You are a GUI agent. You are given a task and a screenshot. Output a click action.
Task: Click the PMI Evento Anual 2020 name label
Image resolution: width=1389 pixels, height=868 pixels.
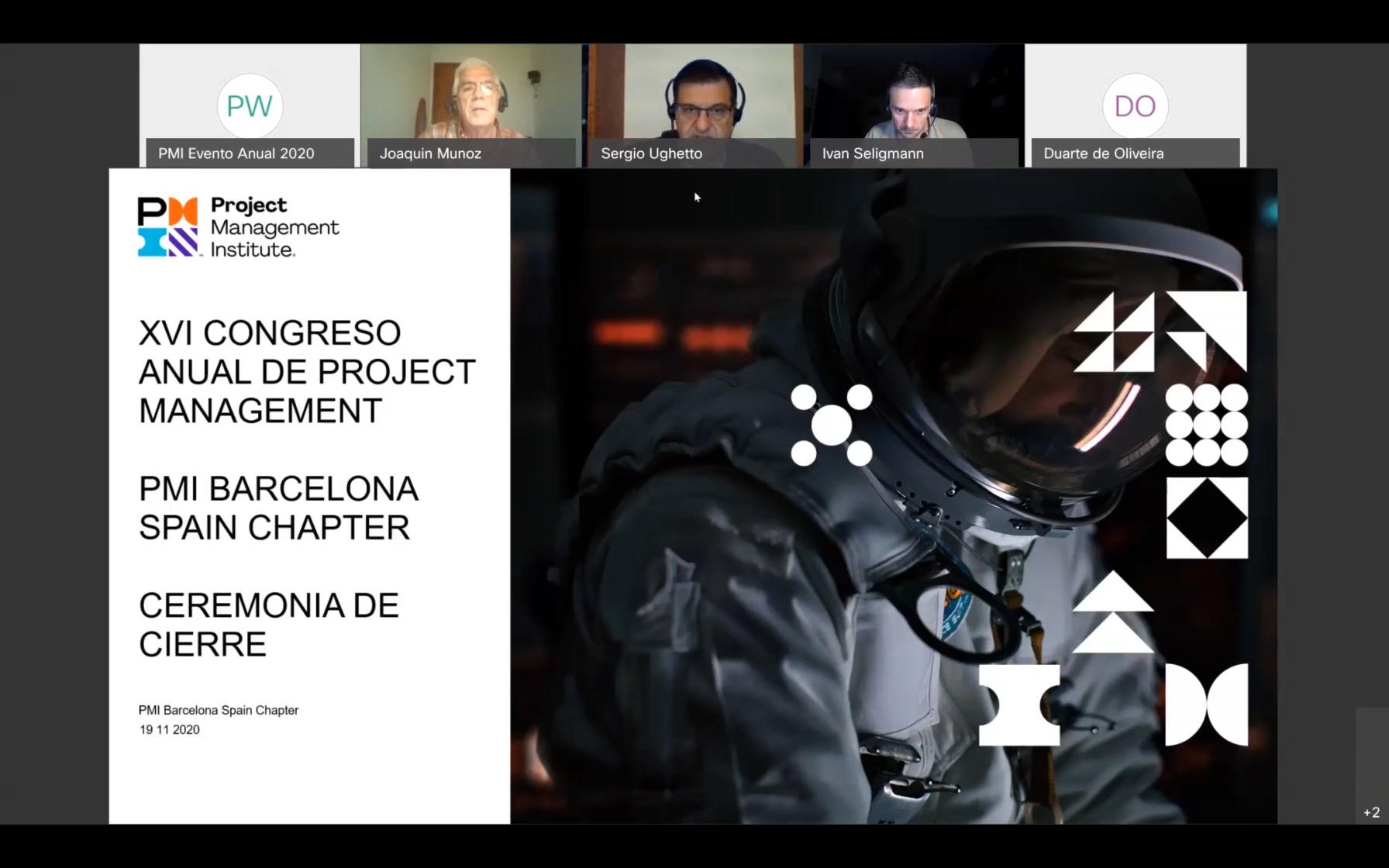click(x=236, y=153)
